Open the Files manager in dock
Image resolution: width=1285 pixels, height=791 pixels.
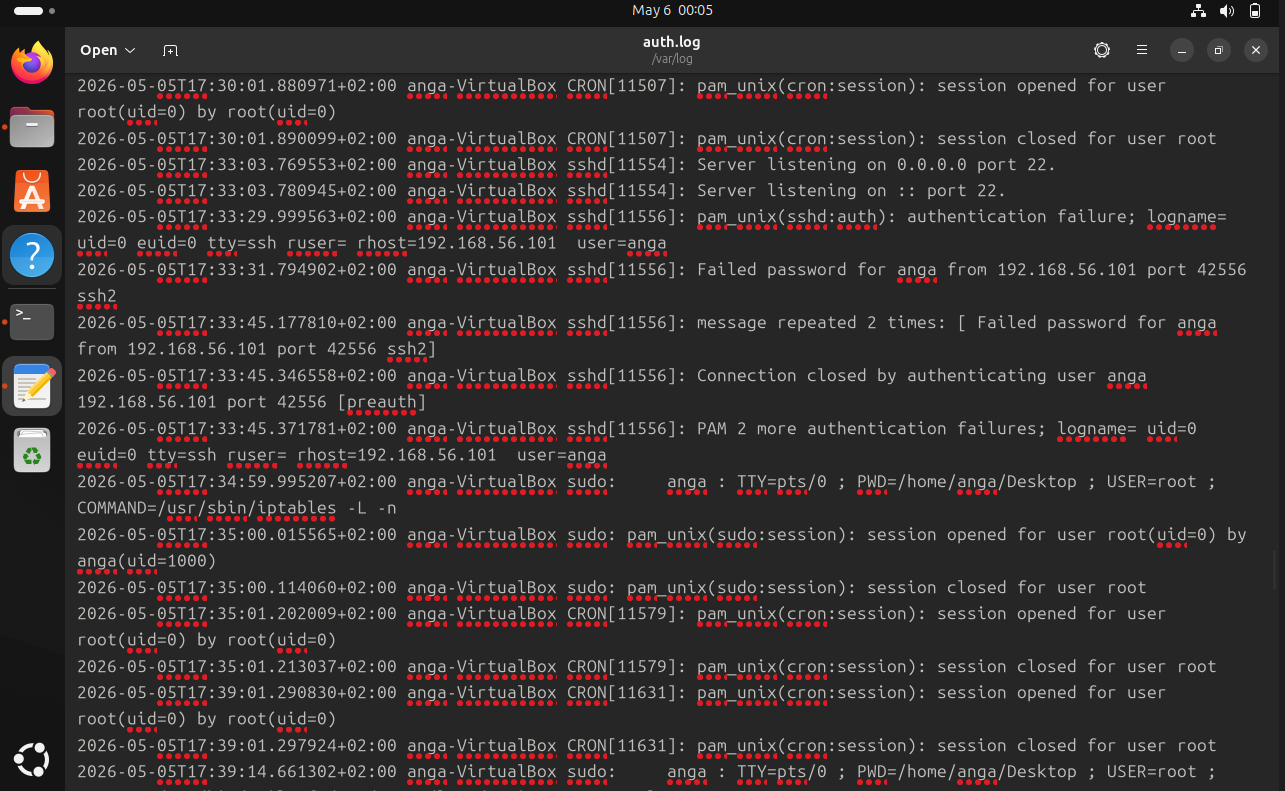[x=32, y=128]
